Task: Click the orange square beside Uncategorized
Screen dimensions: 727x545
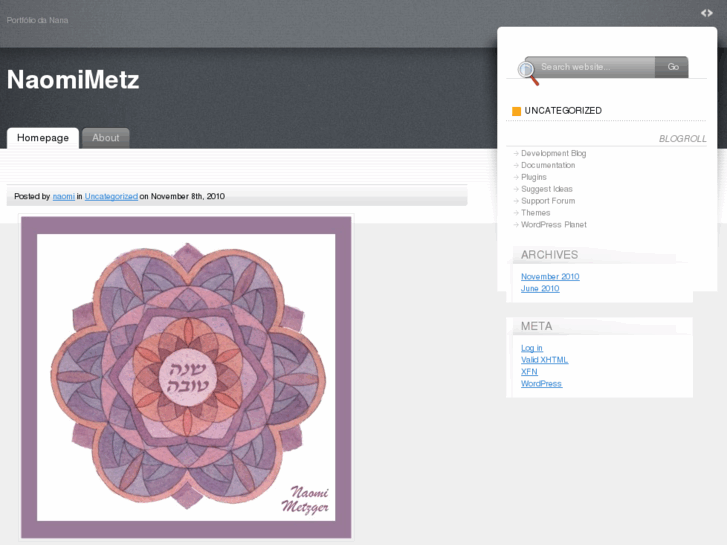Action: click(x=516, y=111)
